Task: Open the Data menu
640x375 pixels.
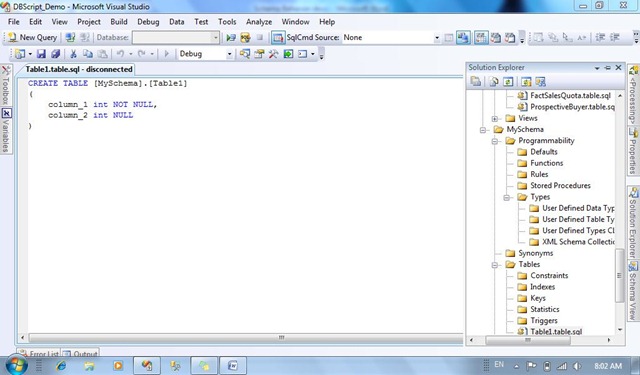Action: point(177,22)
